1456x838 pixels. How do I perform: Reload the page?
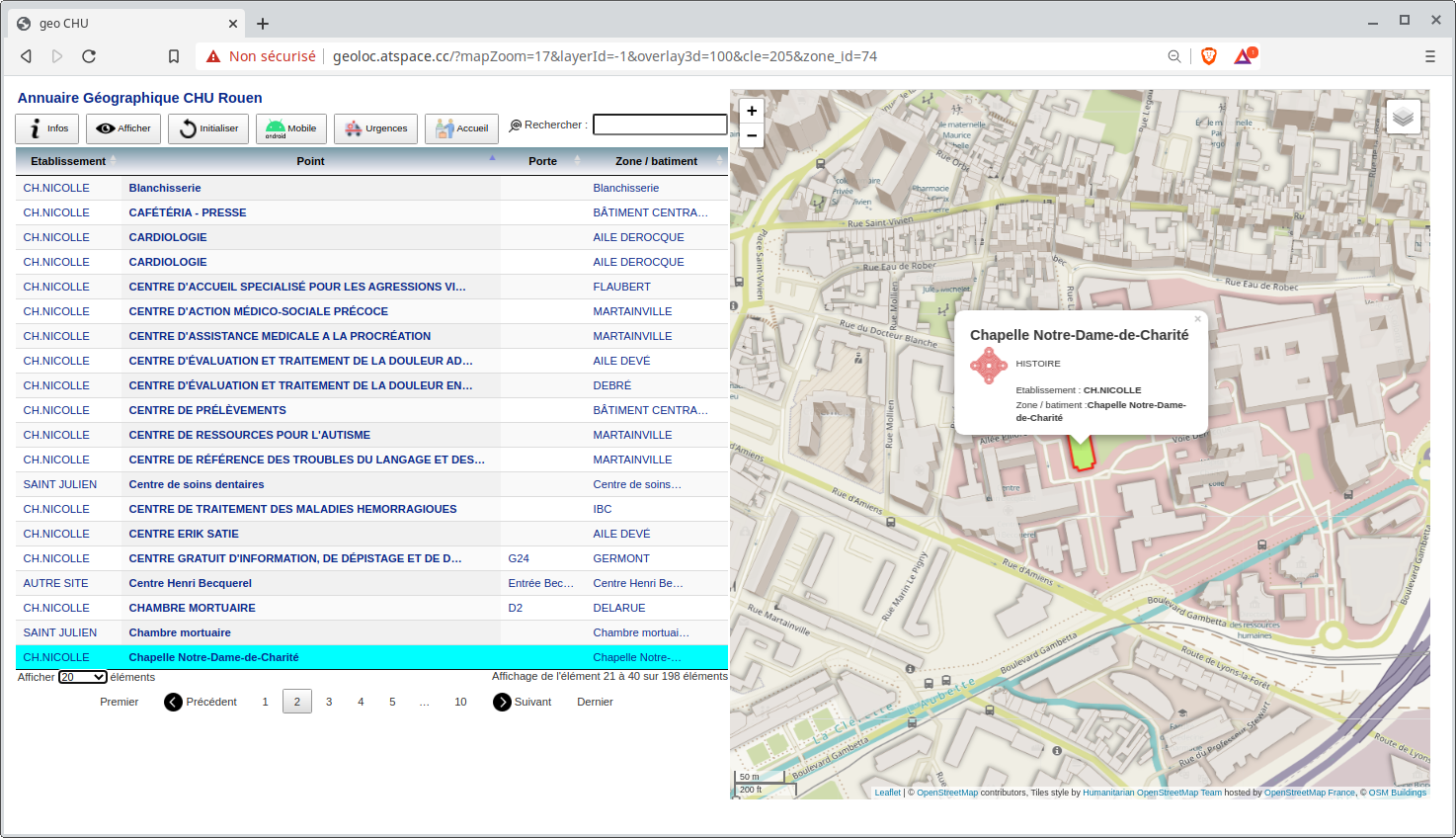(x=89, y=56)
